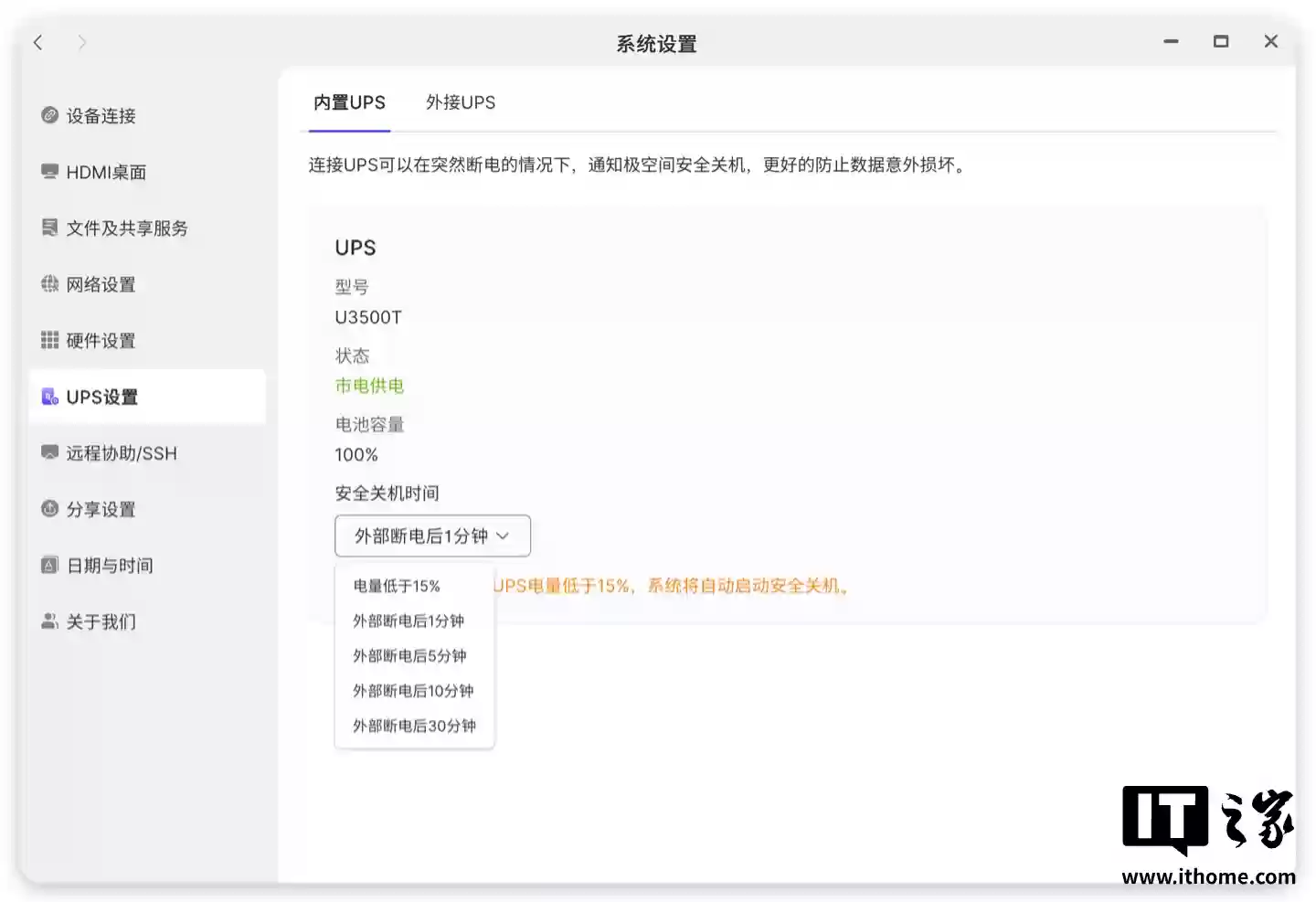This screenshot has width=1316, height=902.
Task: Click the About Us people icon
Action: [49, 621]
